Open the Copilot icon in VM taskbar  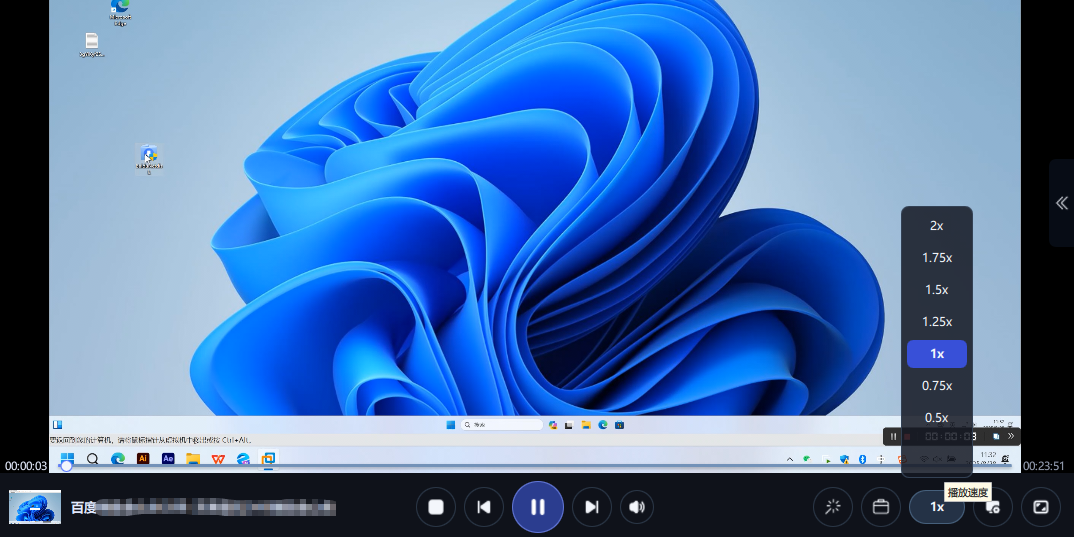point(553,425)
